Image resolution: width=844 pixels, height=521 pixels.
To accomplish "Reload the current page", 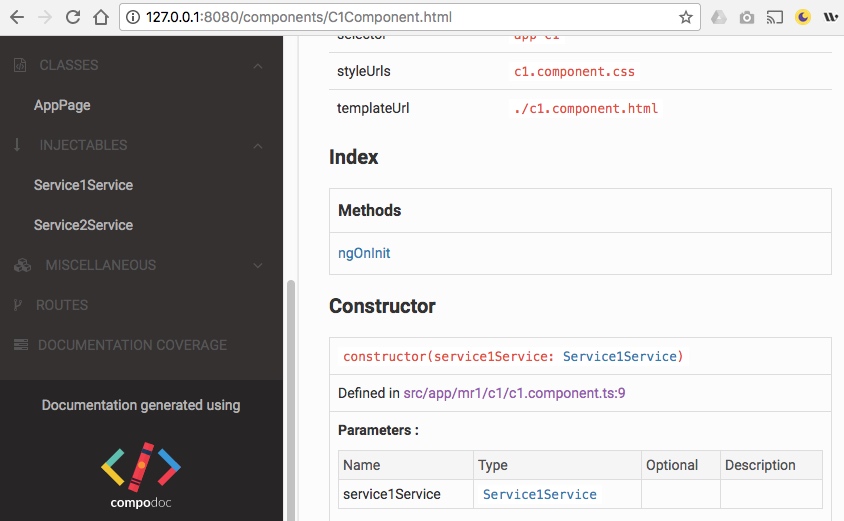I will coord(73,17).
